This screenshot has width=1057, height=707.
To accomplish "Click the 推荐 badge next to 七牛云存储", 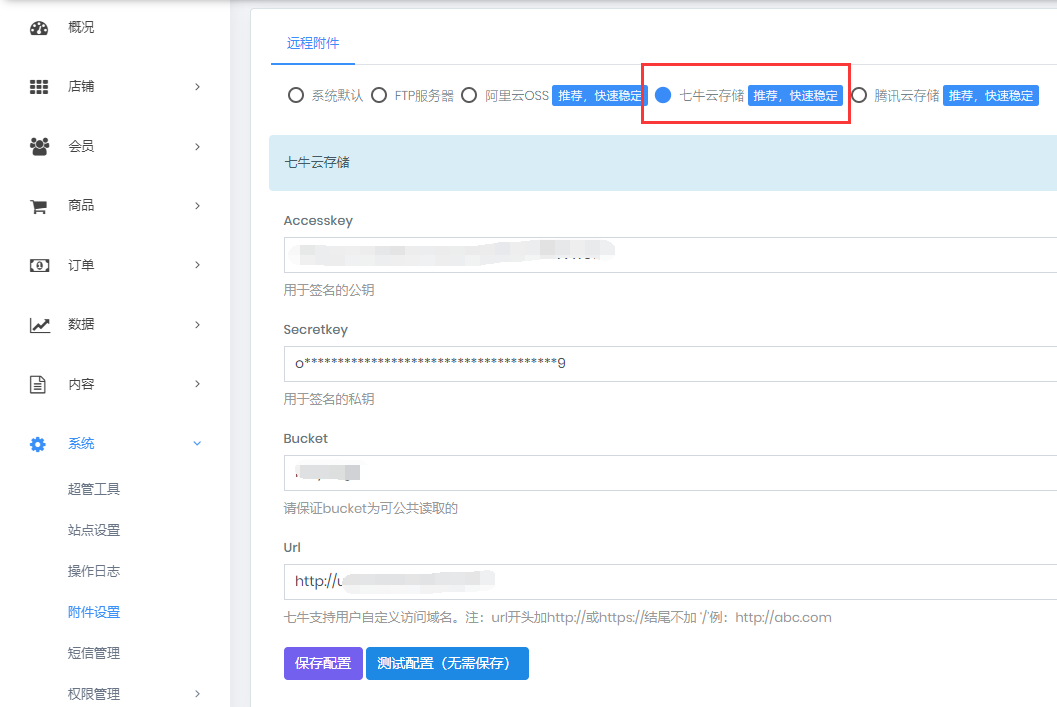I will (795, 96).
